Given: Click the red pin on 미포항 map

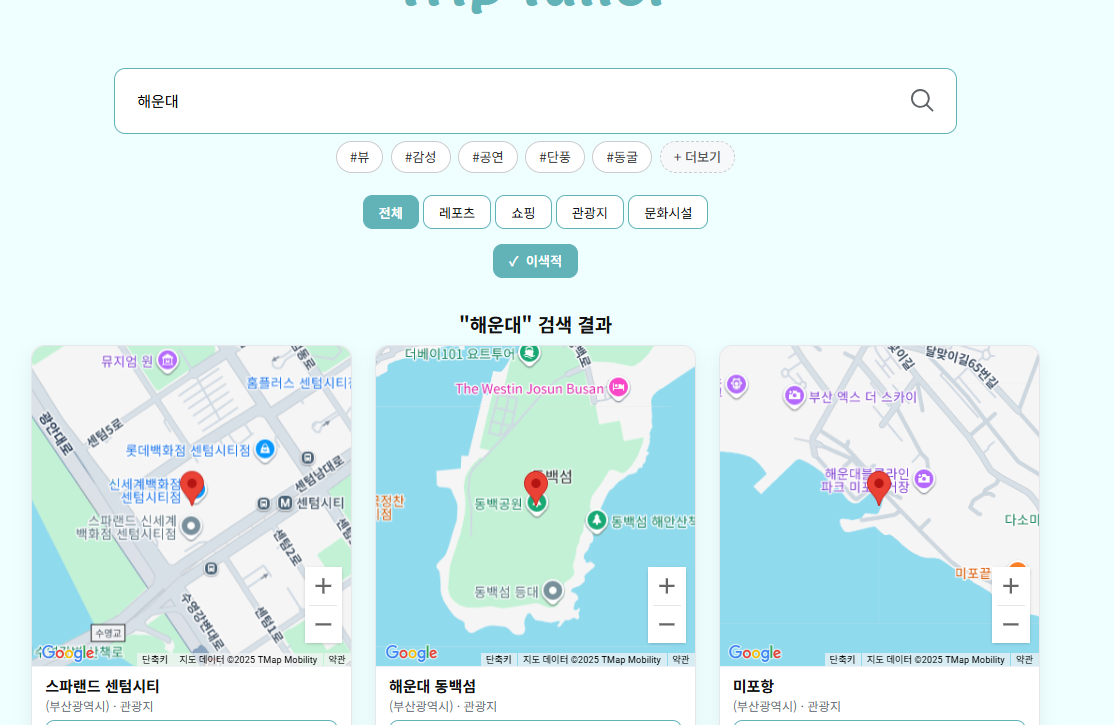Looking at the screenshot, I should [x=879, y=483].
